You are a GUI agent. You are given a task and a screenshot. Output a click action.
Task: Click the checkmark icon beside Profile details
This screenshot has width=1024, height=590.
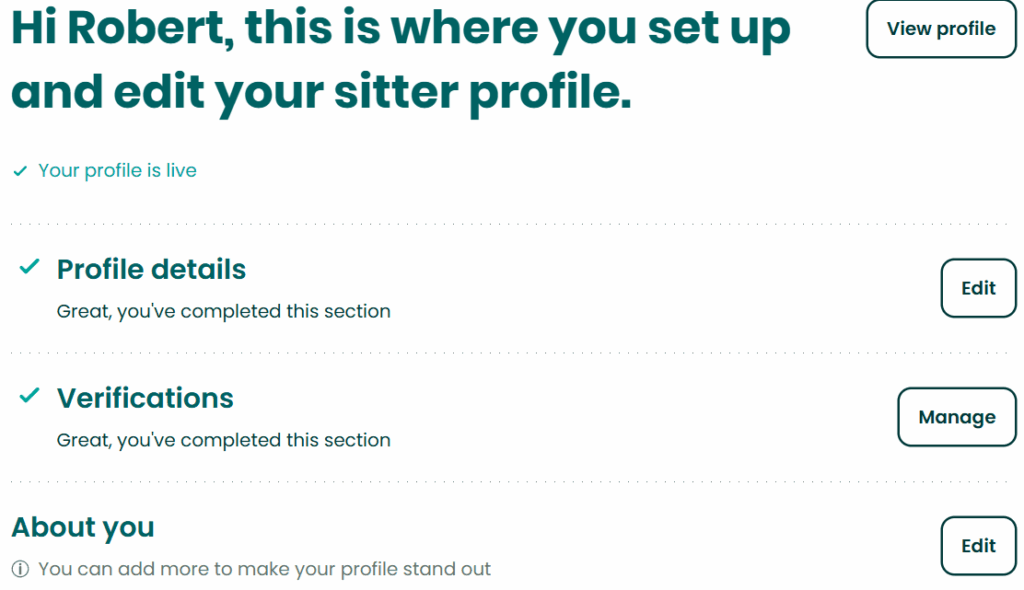(29, 267)
